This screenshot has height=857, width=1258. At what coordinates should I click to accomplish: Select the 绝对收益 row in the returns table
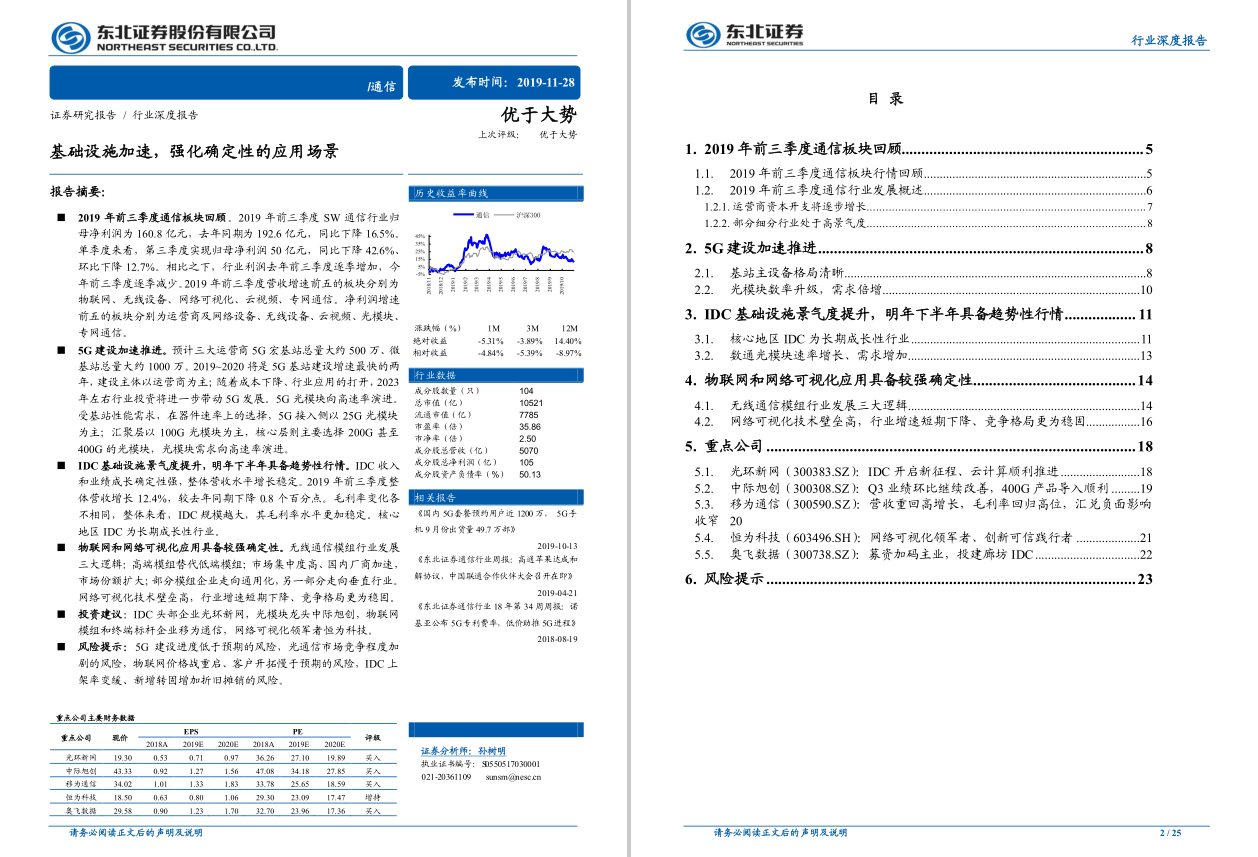(496, 341)
